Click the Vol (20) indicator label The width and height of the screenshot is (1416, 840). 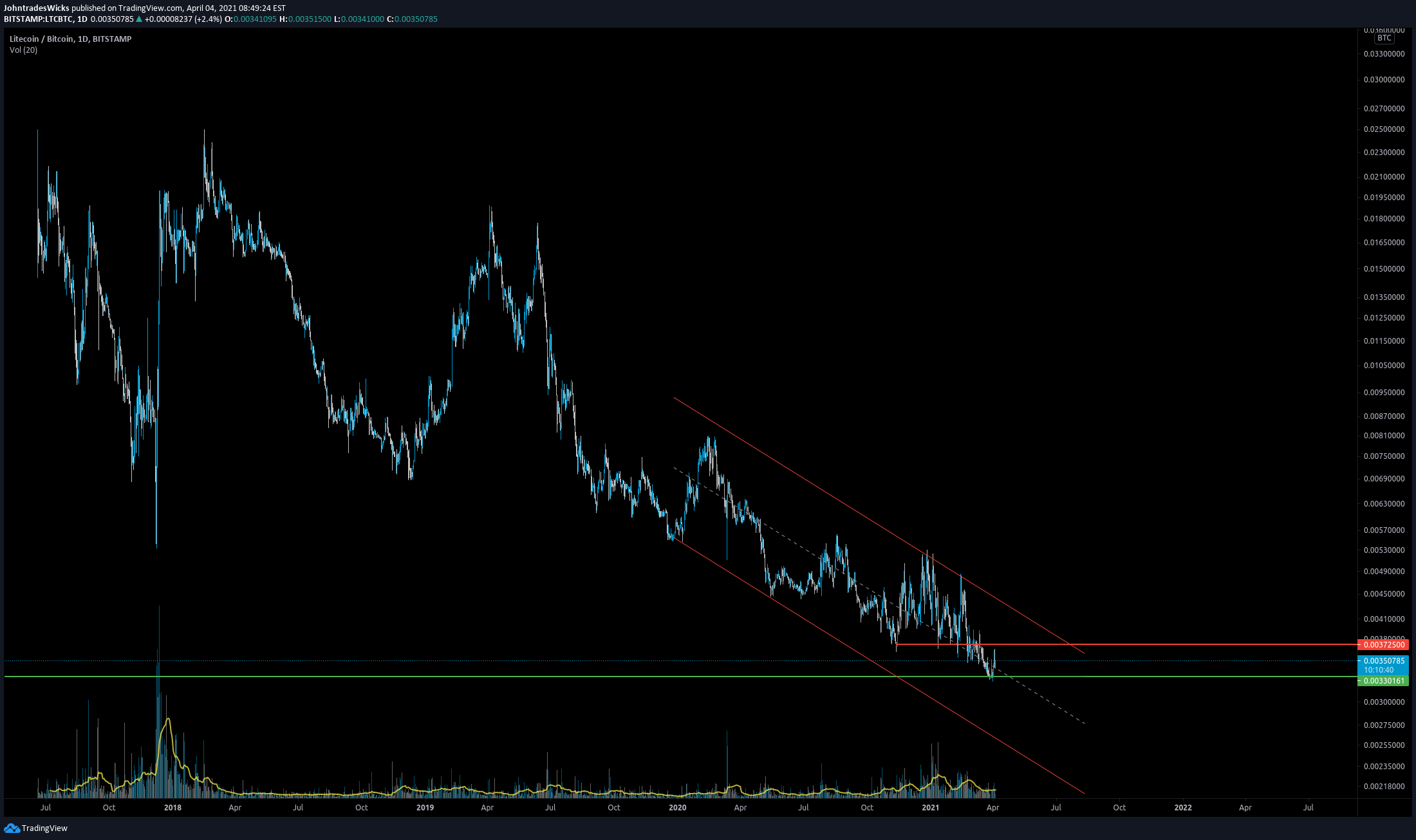coord(23,50)
